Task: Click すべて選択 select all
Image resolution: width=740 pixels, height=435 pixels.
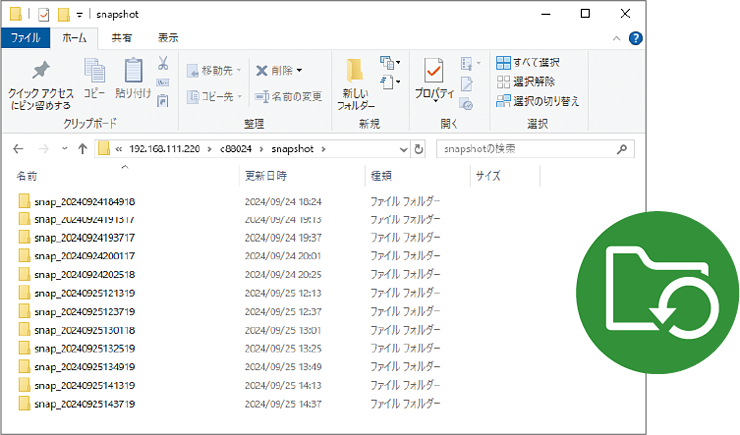Action: click(528, 62)
